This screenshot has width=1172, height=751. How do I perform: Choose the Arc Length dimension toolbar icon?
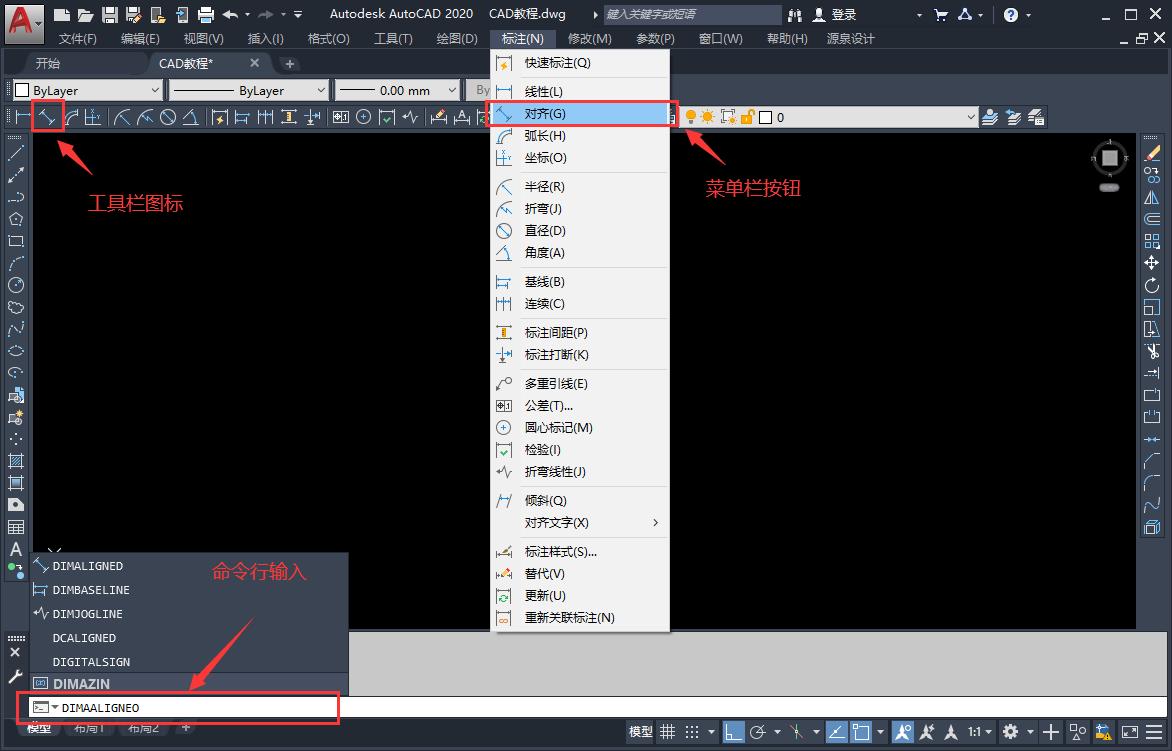[71, 117]
